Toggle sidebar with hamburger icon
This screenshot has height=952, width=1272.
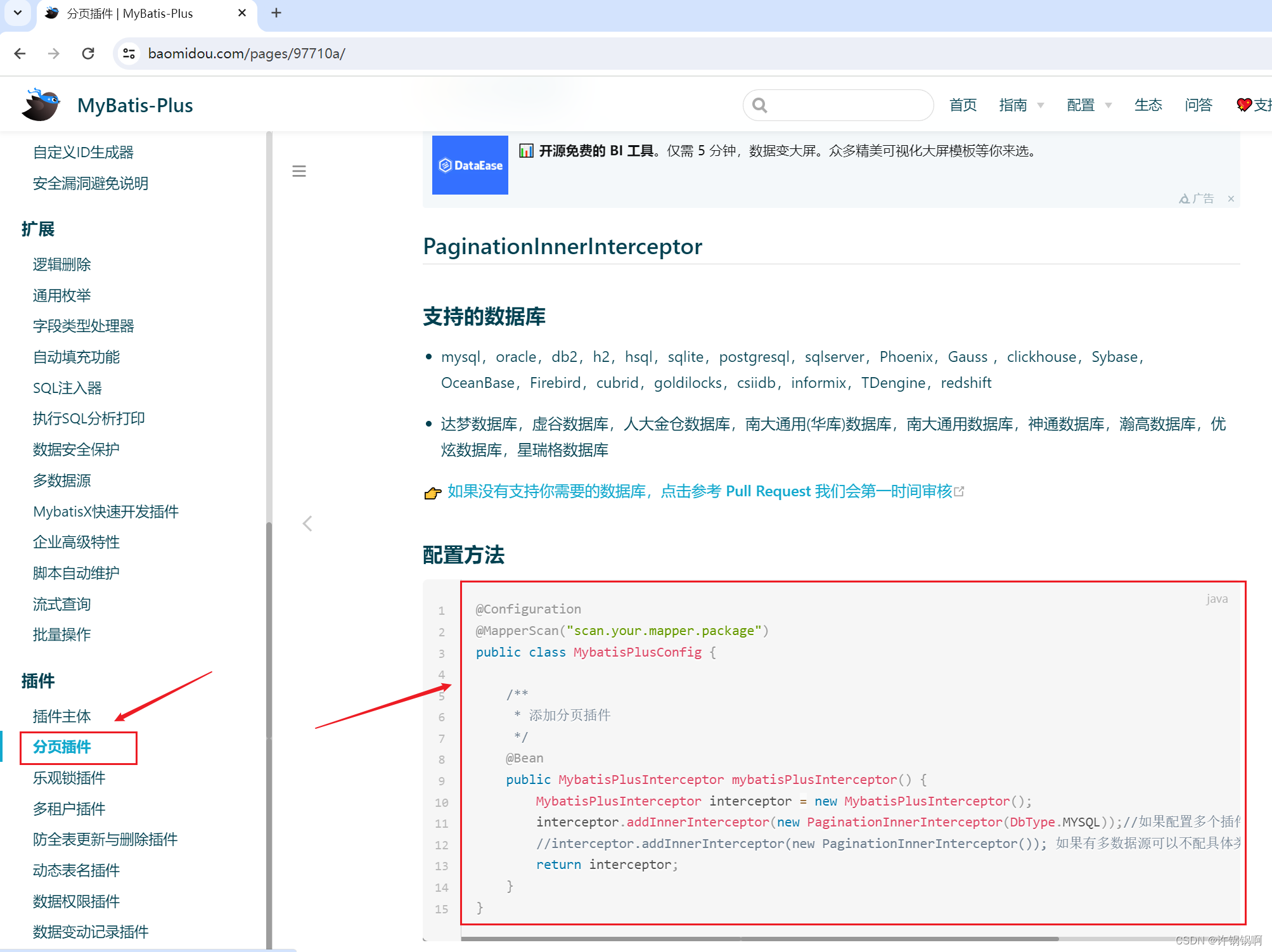299,171
